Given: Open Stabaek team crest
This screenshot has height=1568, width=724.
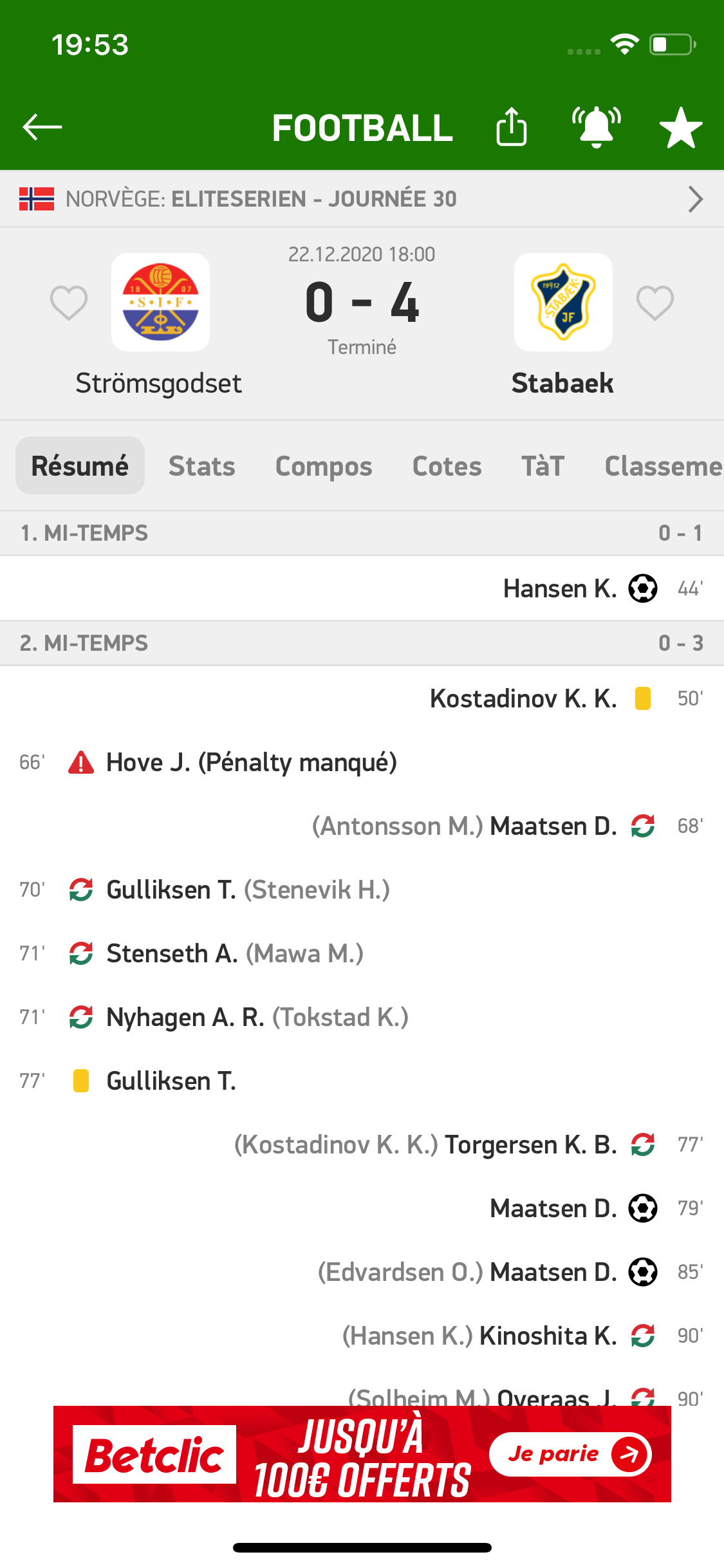Looking at the screenshot, I should point(563,302).
